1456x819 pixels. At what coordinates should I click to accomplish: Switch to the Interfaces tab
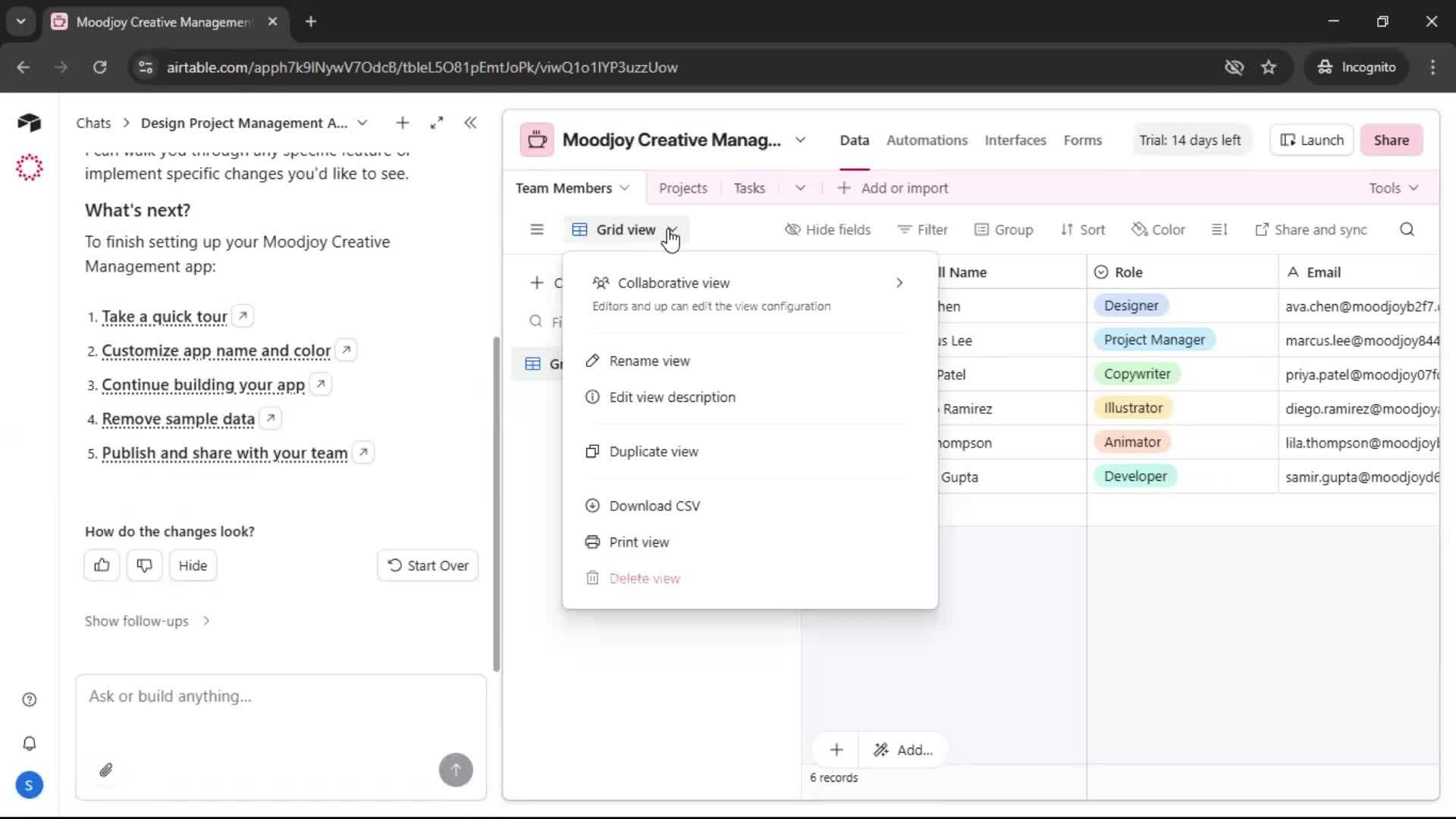1015,140
